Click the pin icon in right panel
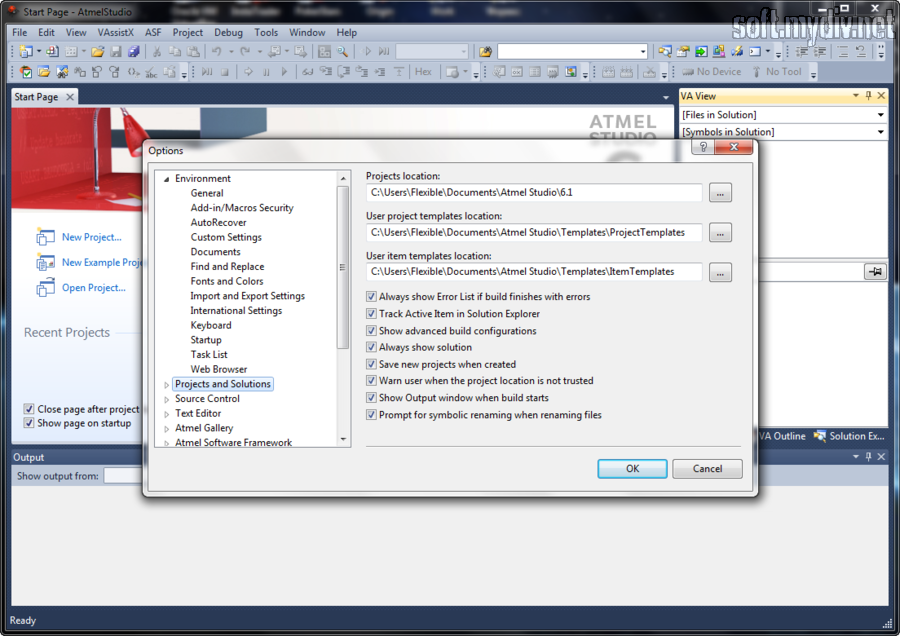900x636 pixels. coord(875,272)
